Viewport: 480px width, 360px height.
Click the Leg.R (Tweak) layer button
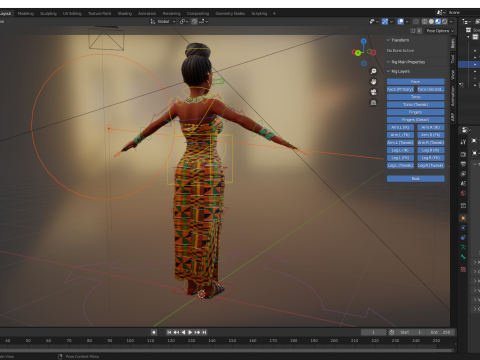coord(431,166)
